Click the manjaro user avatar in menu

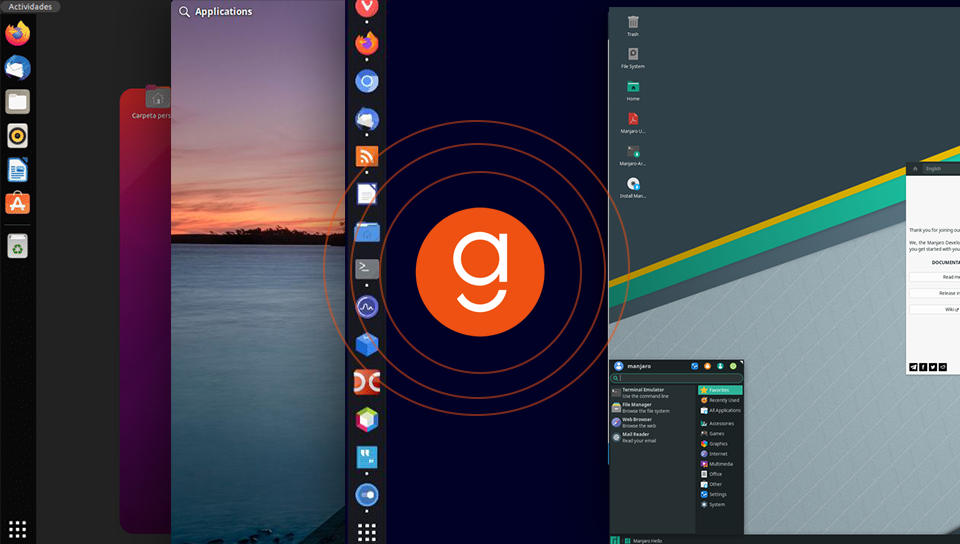coord(618,366)
